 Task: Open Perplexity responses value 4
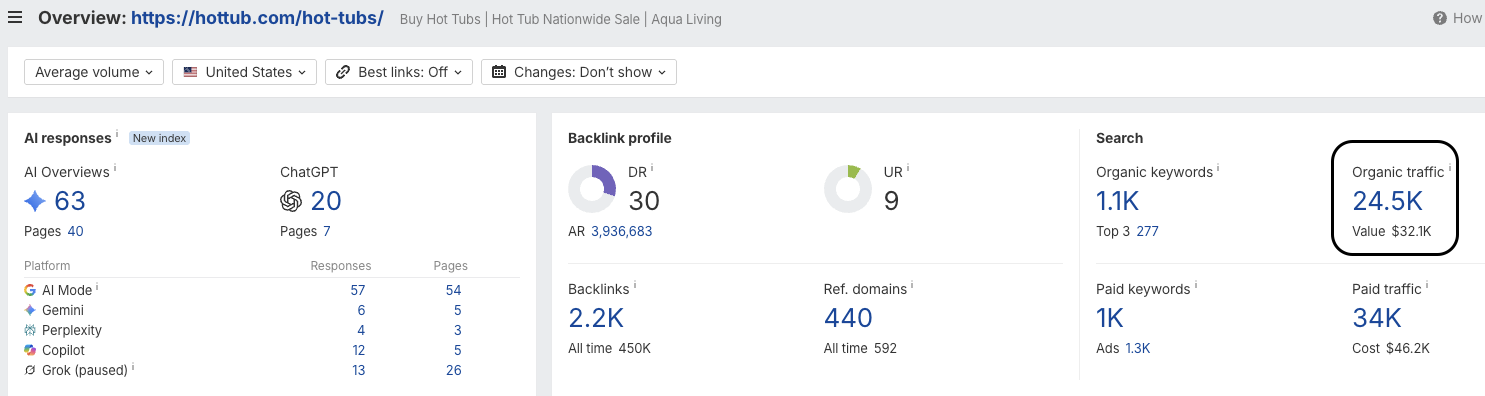point(361,330)
